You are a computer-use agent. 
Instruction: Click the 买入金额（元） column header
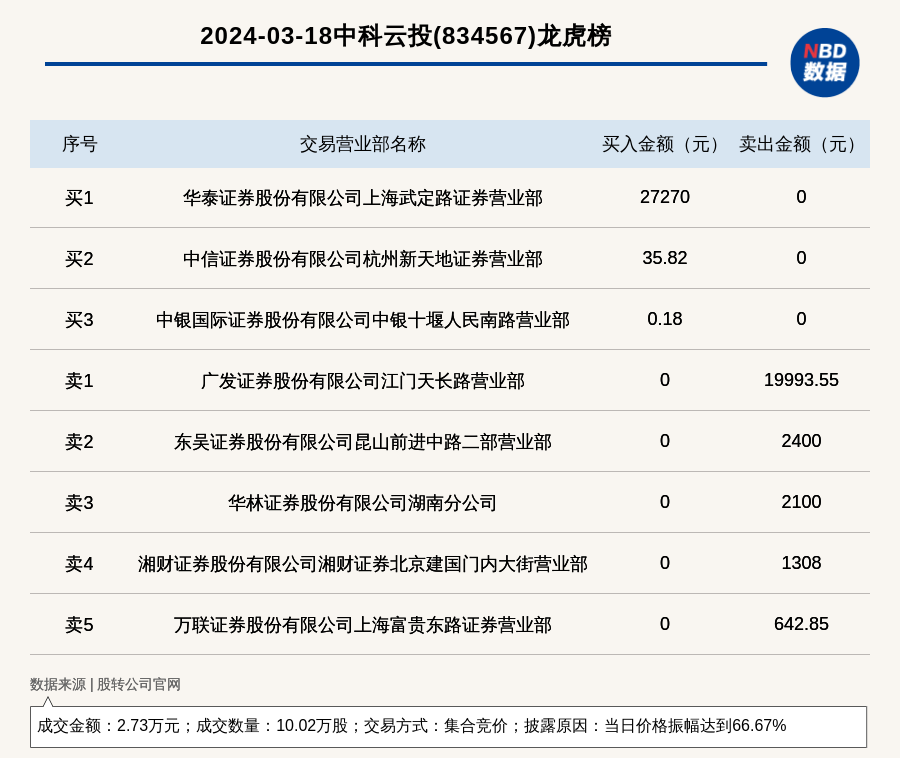[x=664, y=144]
